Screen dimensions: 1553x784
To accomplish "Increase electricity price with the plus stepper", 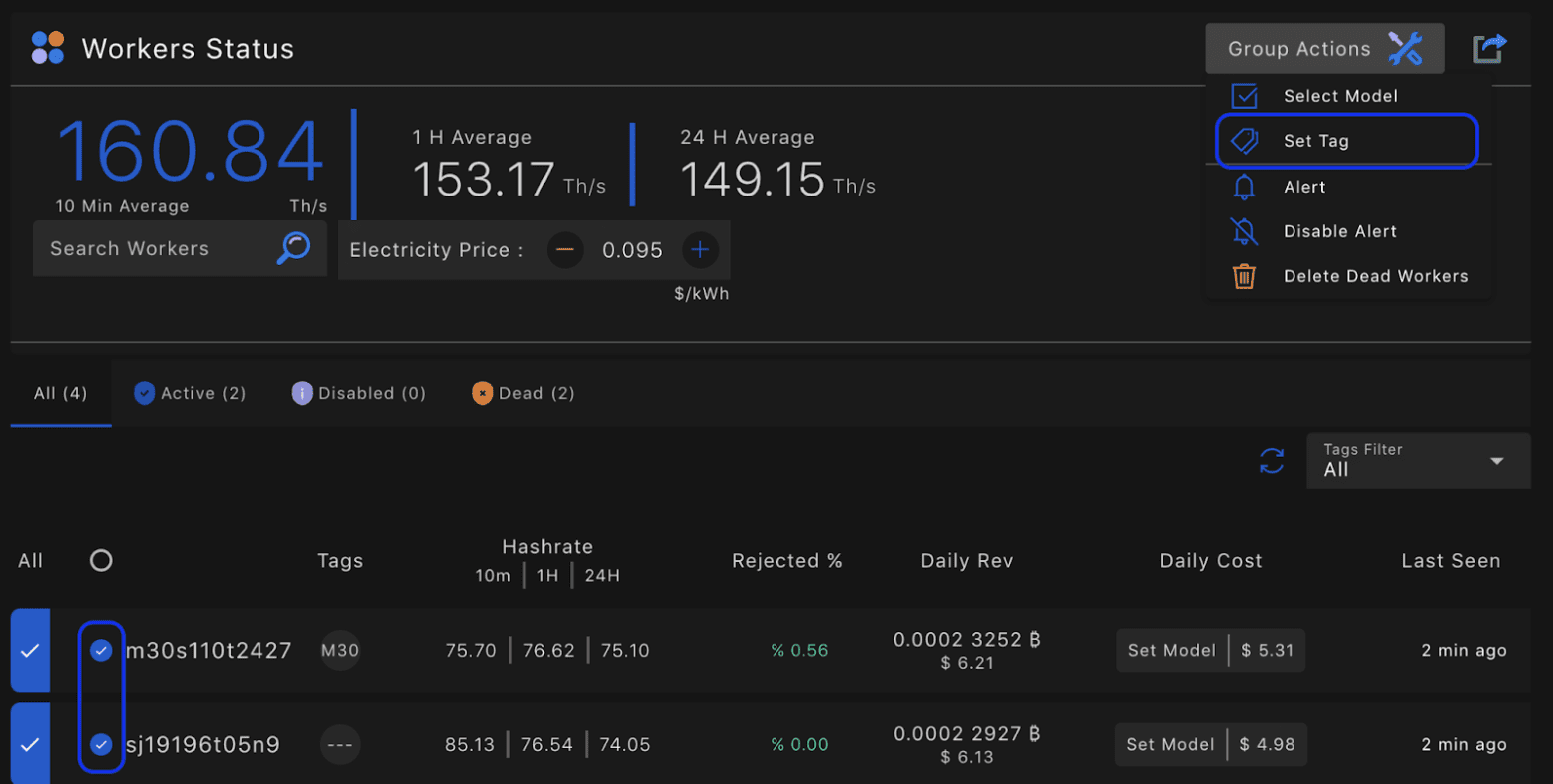I will click(701, 250).
